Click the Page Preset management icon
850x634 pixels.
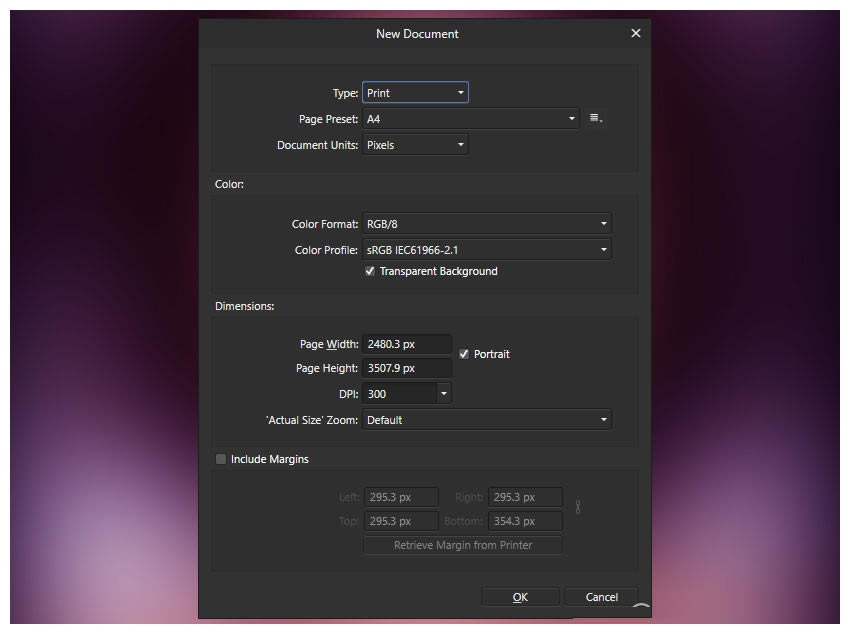(594, 117)
